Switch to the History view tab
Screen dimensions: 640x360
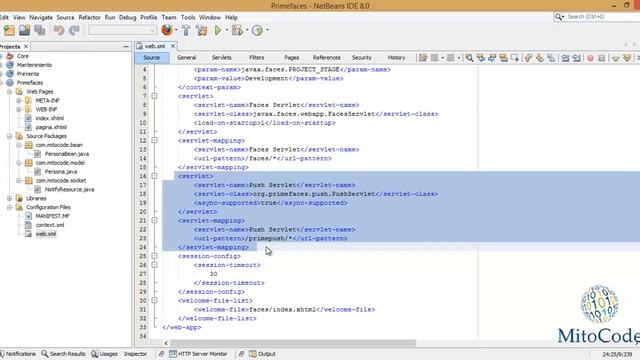coord(396,58)
